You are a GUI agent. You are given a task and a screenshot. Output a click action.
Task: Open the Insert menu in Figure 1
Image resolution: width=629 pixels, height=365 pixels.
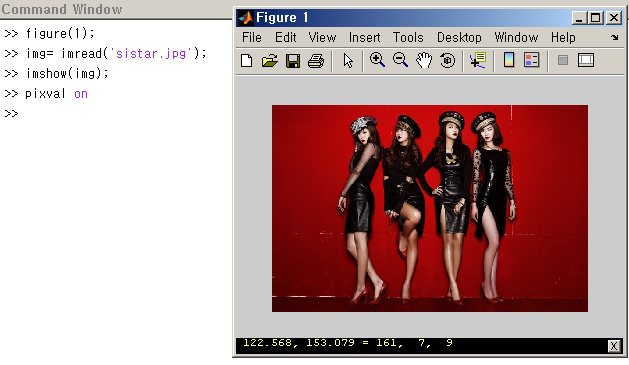click(x=364, y=37)
